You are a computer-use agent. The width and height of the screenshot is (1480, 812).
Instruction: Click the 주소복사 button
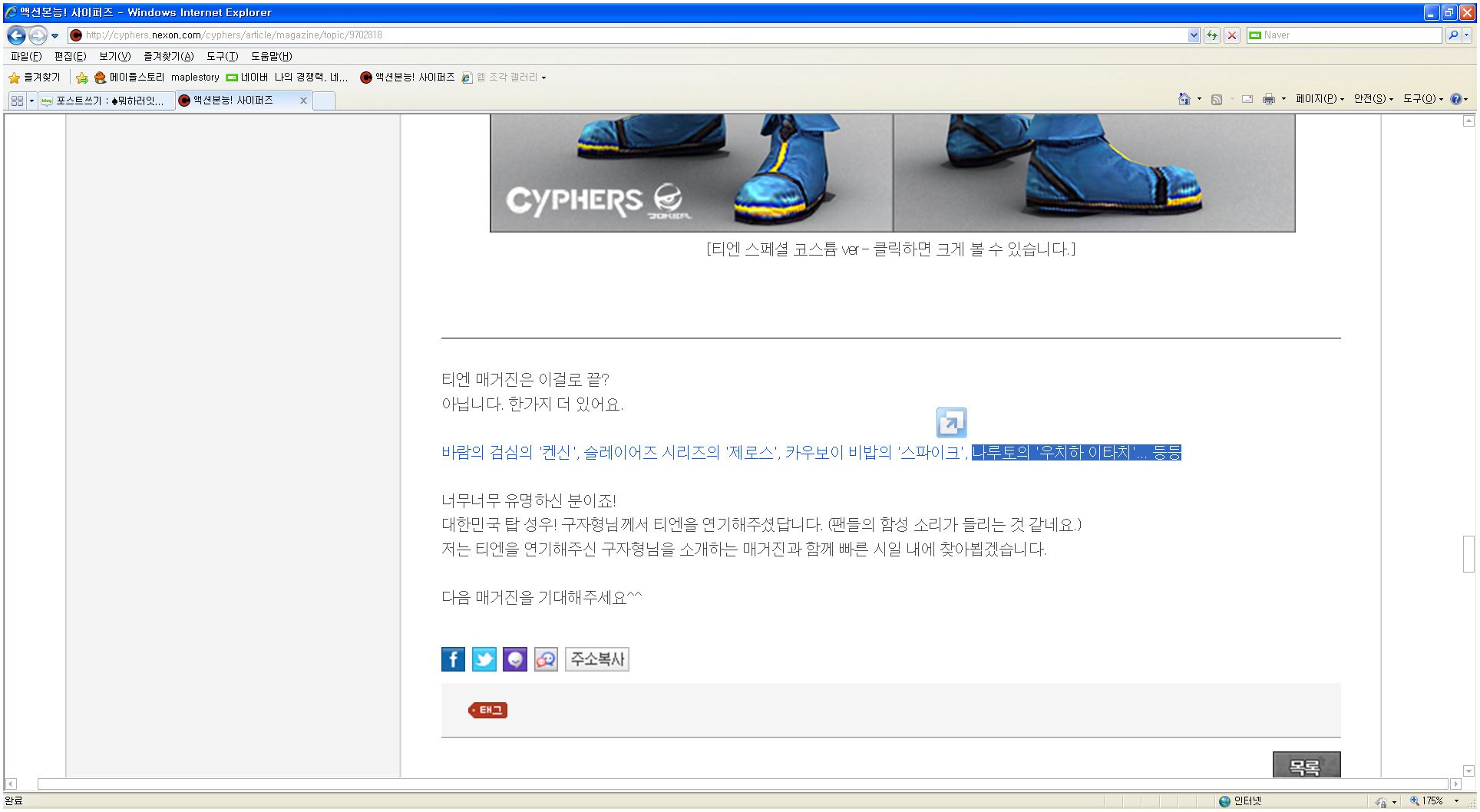(597, 659)
